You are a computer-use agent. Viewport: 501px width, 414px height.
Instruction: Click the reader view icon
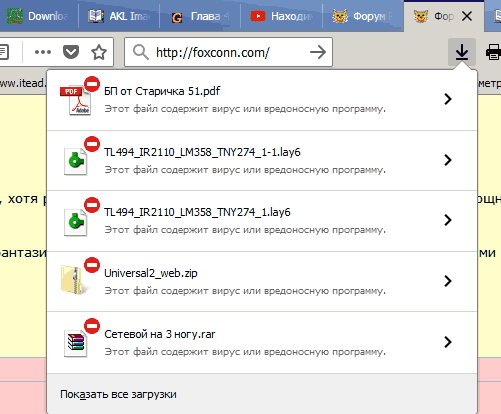(x=4, y=52)
